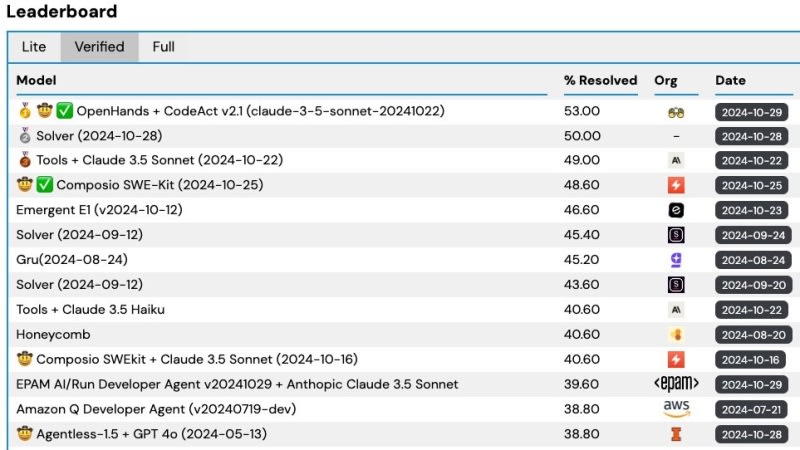Viewport: 800px width, 450px height.
Task: Click Anthropic logo in Tools + Claude 3.5 Sonnet row
Action: pos(675,160)
